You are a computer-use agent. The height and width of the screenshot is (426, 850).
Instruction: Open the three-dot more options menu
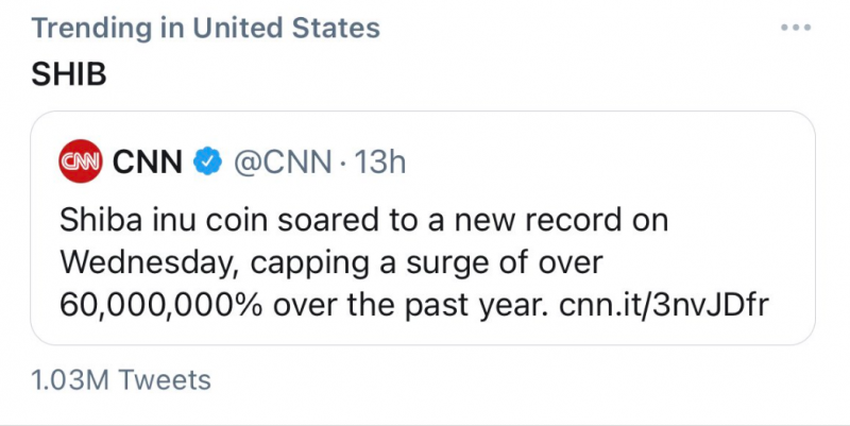pyautogui.click(x=796, y=27)
